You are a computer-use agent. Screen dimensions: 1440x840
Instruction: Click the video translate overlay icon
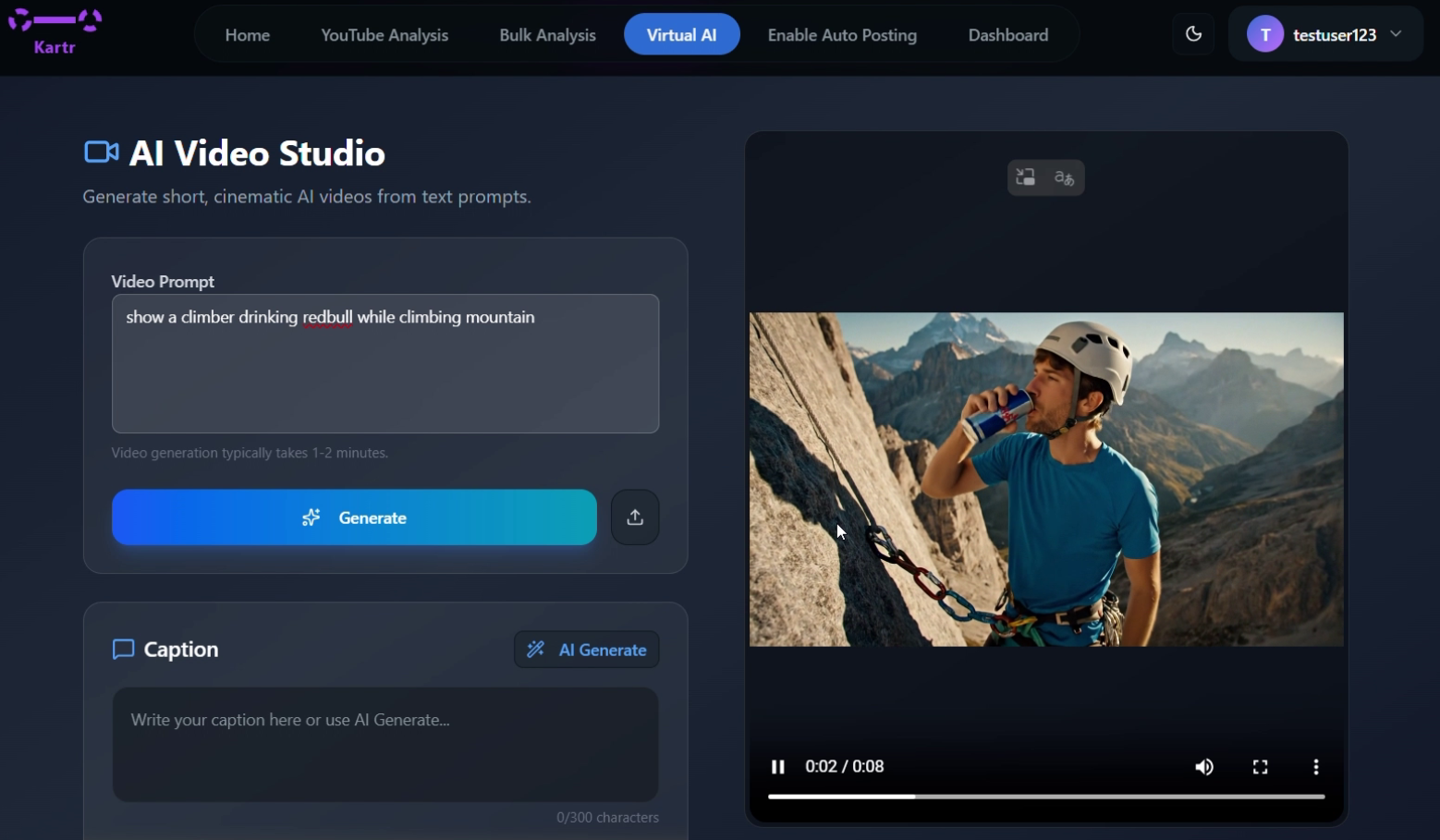pyautogui.click(x=1065, y=177)
